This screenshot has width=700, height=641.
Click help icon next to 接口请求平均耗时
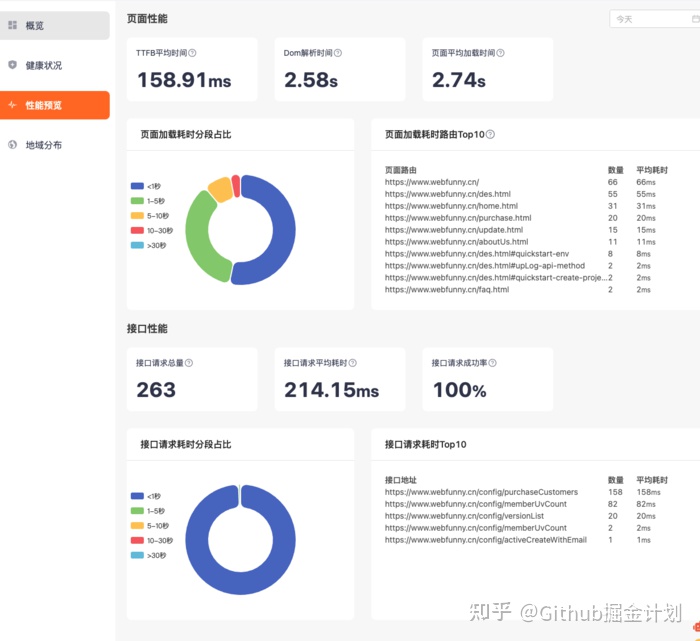[x=353, y=363]
